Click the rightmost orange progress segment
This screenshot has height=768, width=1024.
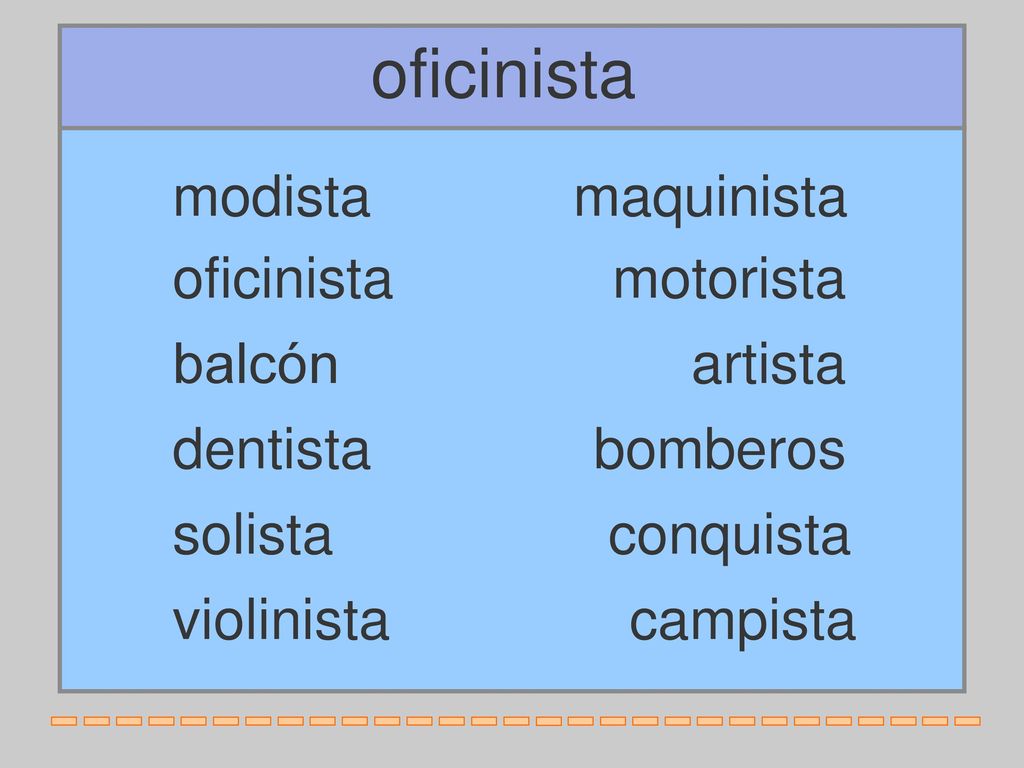pyautogui.click(x=967, y=721)
